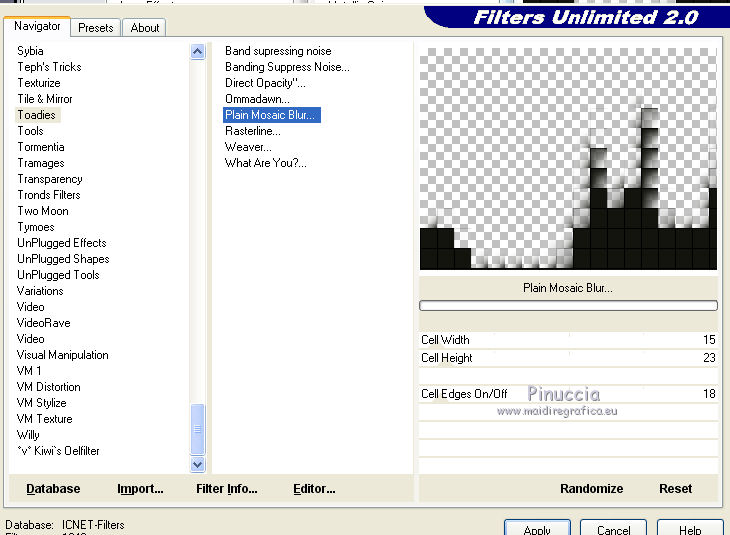Click the filter preview image
This screenshot has width=730, height=535.
click(568, 159)
